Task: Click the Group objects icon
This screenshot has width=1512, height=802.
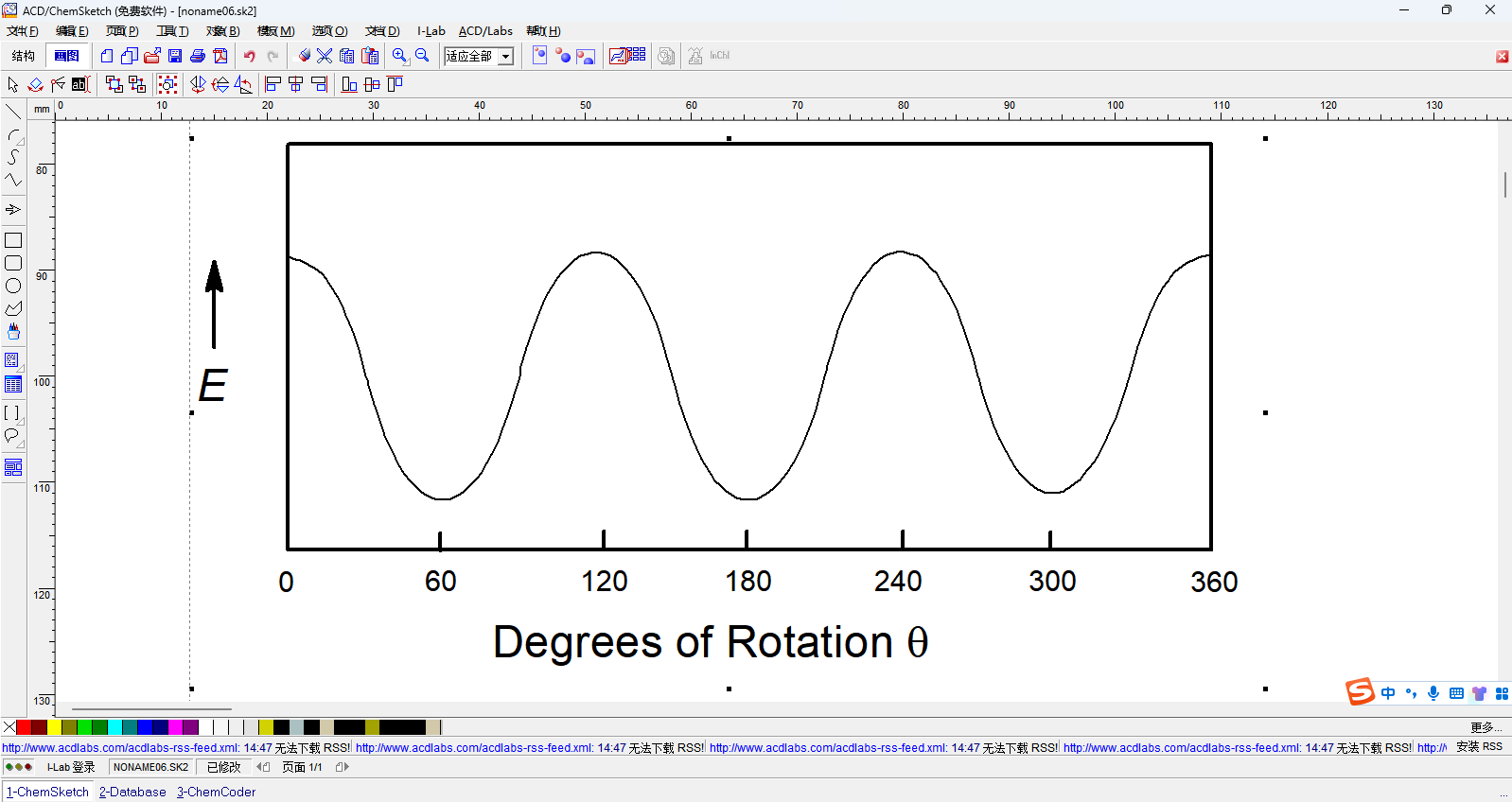Action: coord(114,84)
